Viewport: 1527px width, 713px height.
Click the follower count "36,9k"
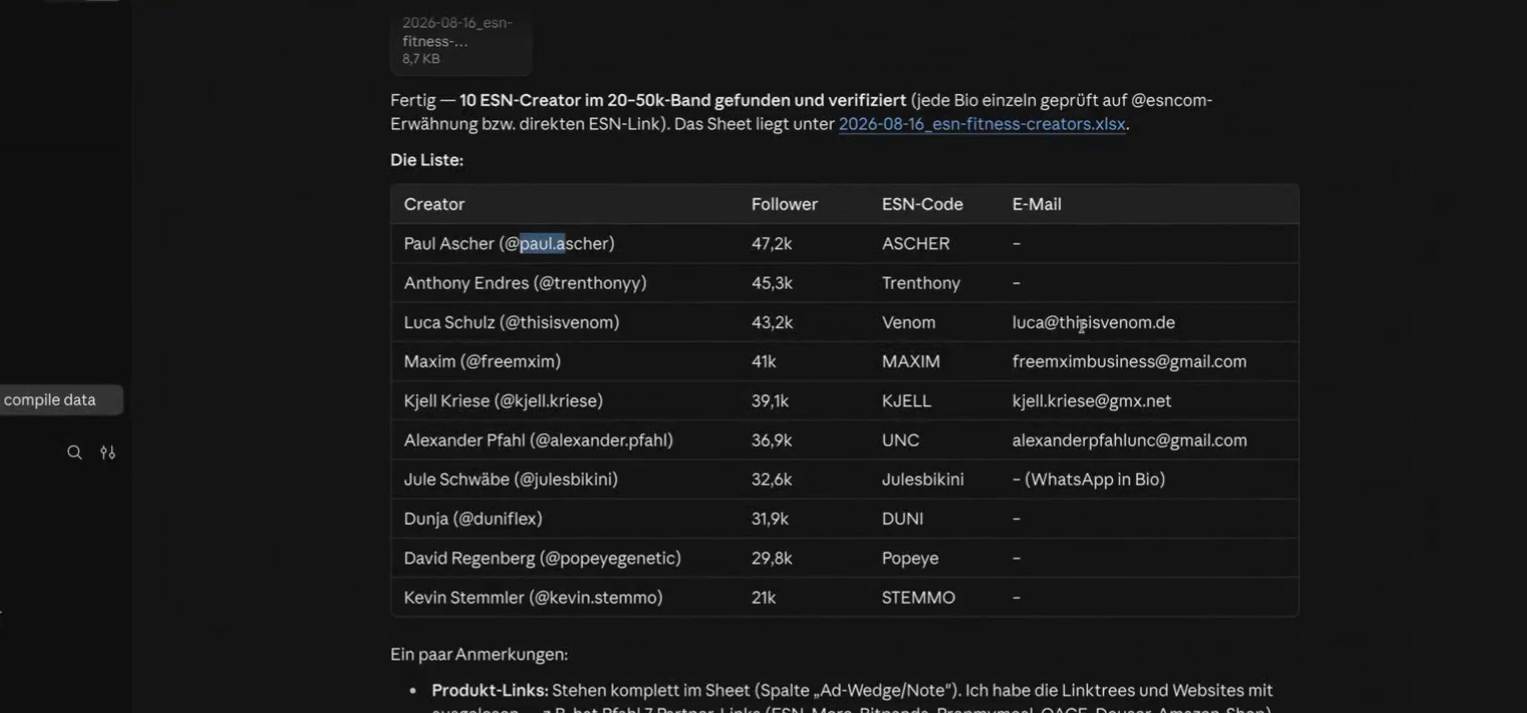(x=772, y=440)
